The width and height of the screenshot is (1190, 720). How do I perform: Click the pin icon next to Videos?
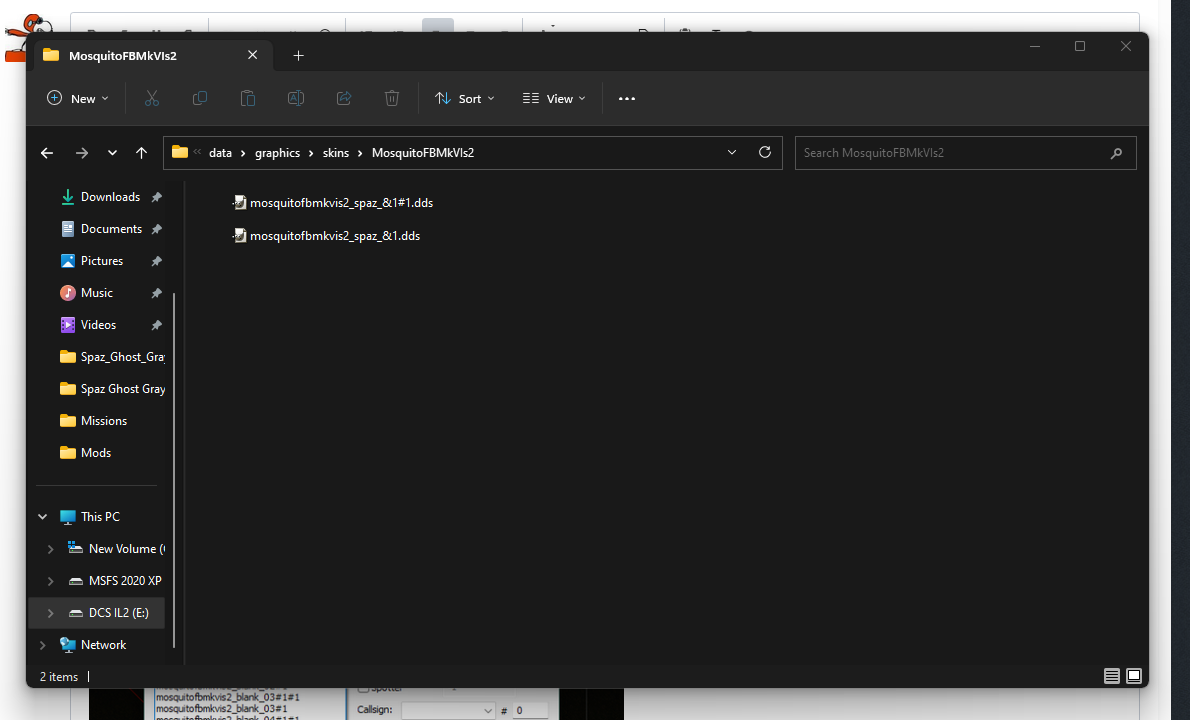[156, 325]
